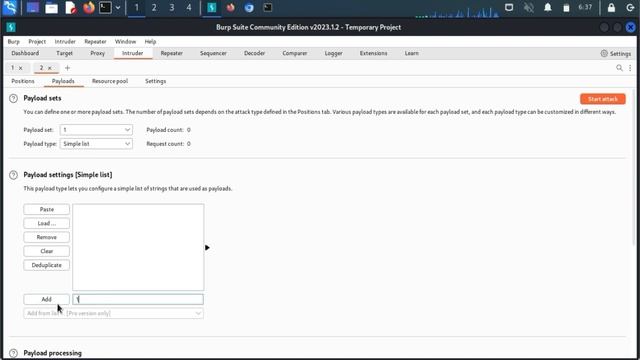Image resolution: width=640 pixels, height=360 pixels.
Task: Click the clock showing 6:37
Action: tap(585, 7)
